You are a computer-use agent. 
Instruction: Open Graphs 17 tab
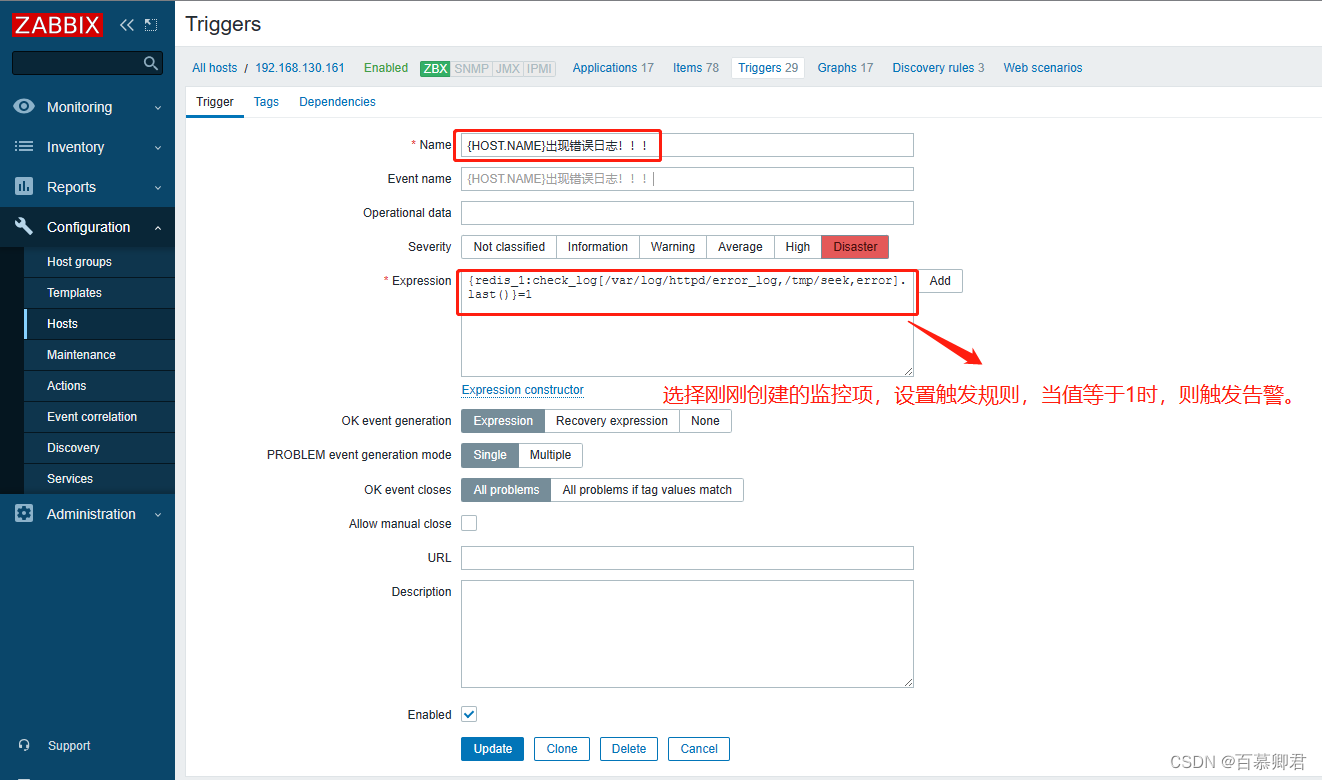[x=845, y=68]
